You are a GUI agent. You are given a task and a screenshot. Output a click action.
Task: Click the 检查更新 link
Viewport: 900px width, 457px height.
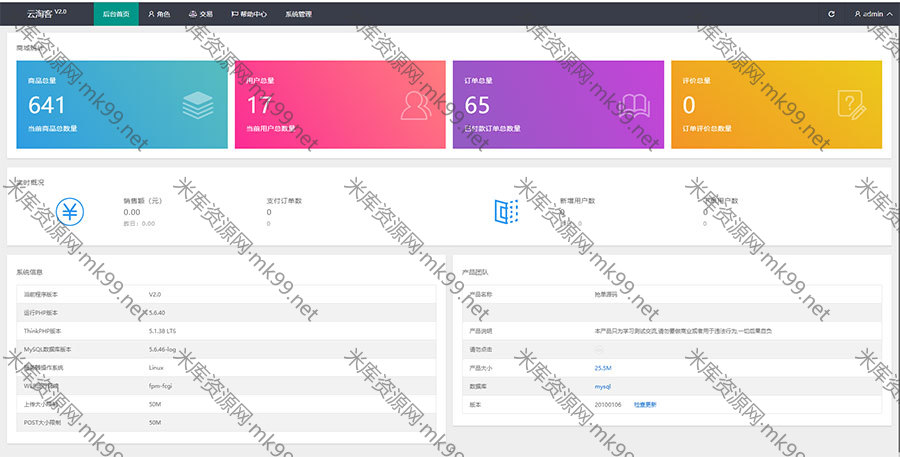point(645,405)
